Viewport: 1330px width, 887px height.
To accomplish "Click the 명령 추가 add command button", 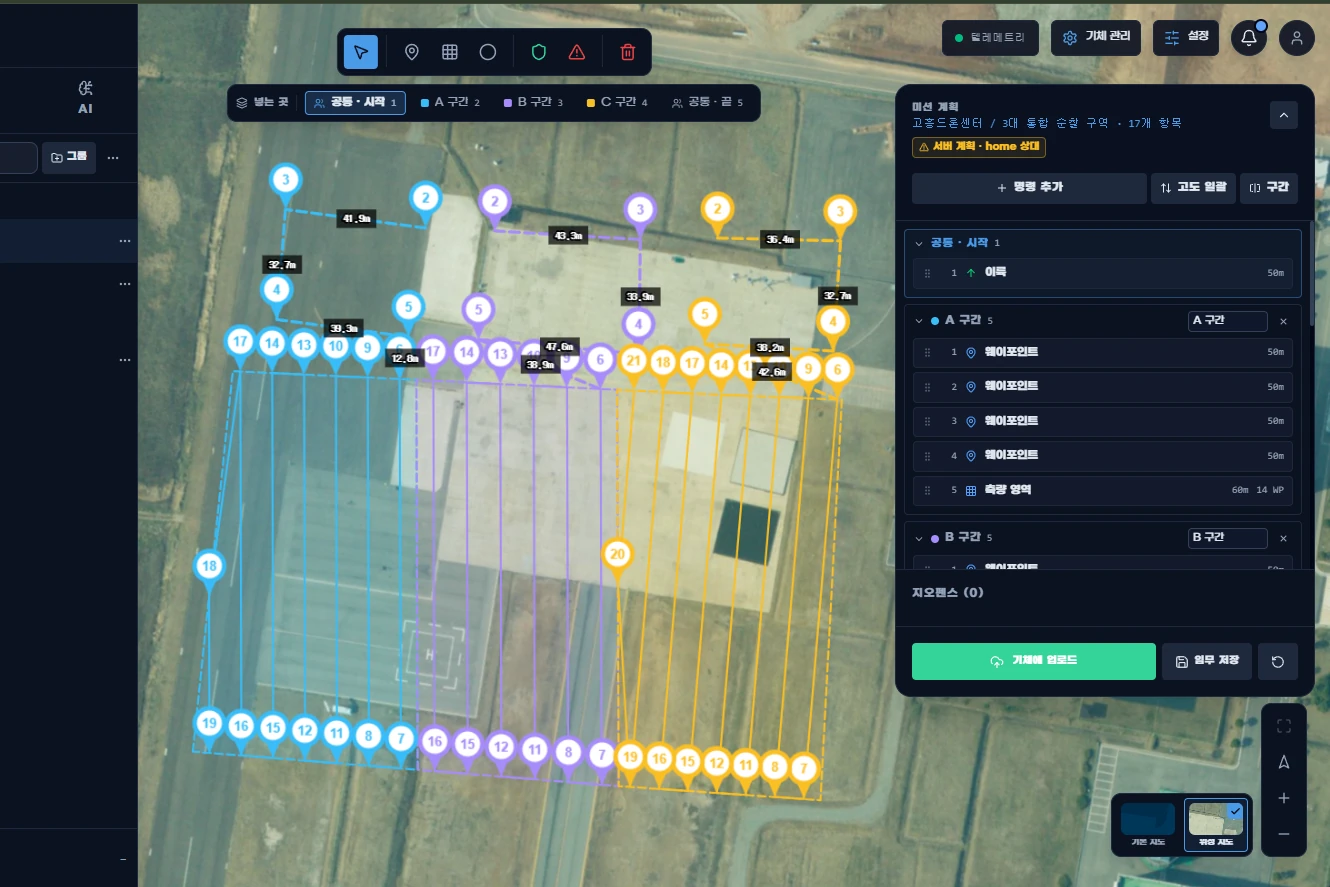I will pyautogui.click(x=1029, y=188).
